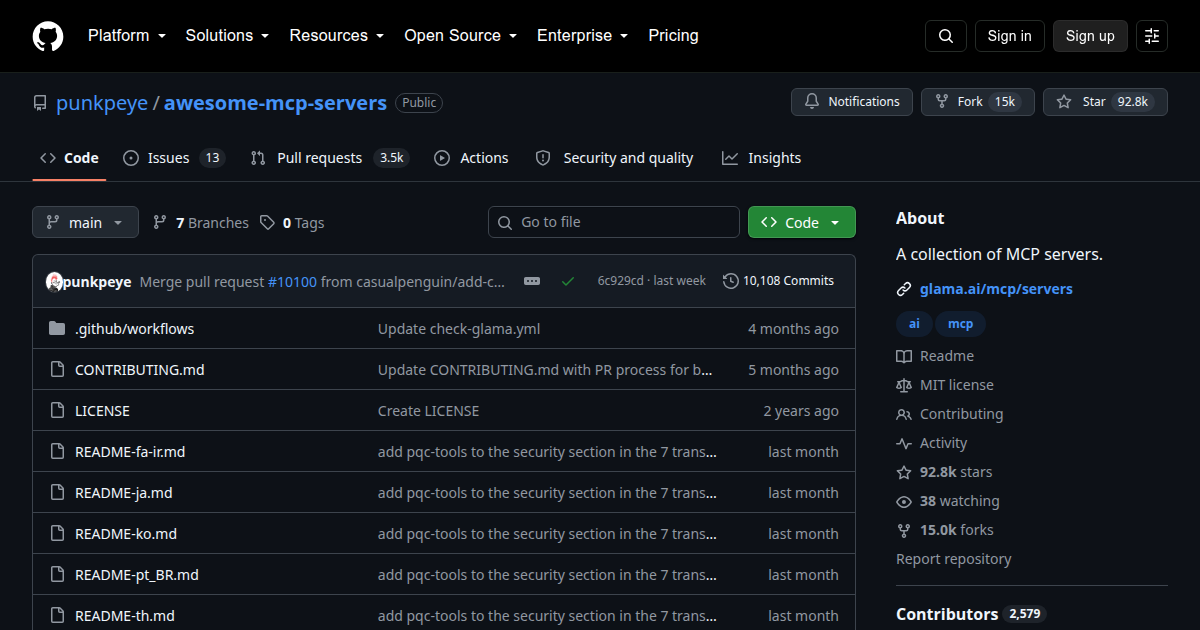The width and height of the screenshot is (1200, 630).
Task: Expand the Enterprise menu
Action: [583, 36]
